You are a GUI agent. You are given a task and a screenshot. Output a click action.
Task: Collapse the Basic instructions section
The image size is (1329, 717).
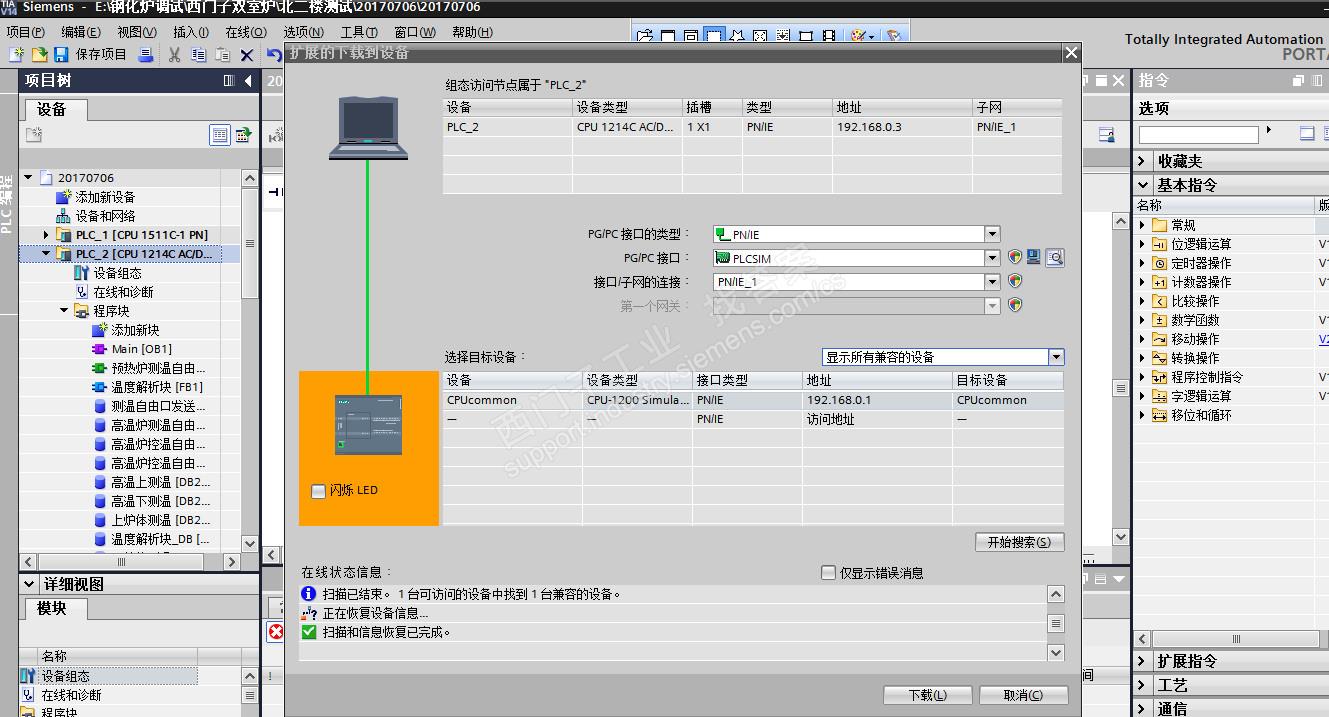click(x=1144, y=185)
